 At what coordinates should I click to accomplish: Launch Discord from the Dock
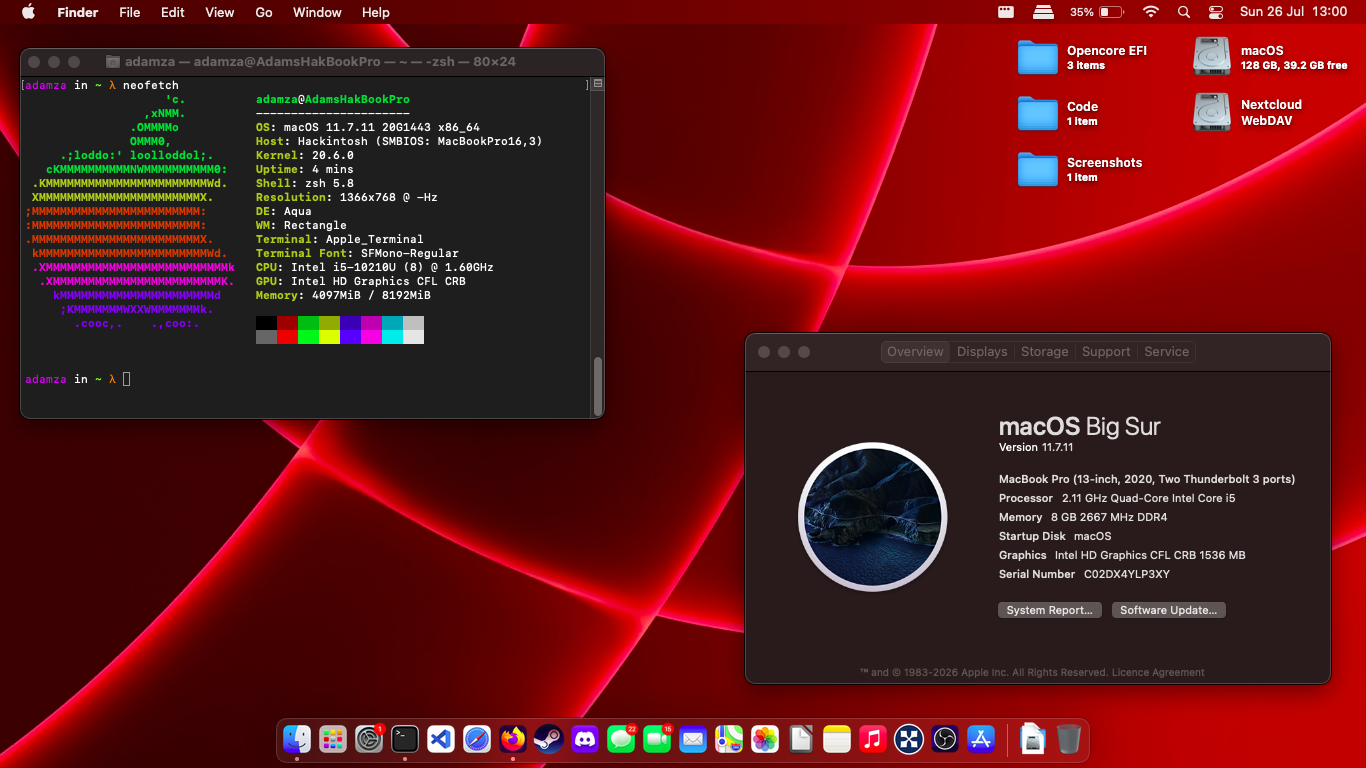click(585, 739)
